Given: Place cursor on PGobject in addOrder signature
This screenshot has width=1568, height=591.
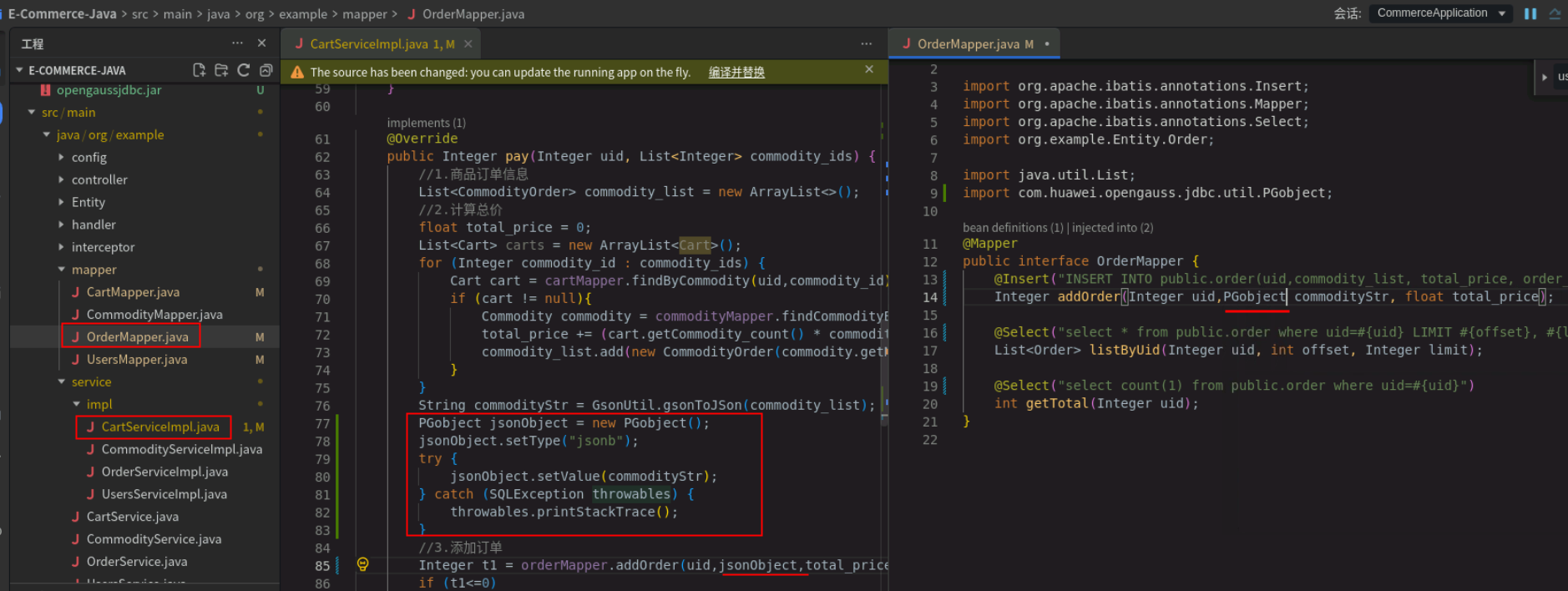Looking at the screenshot, I should (x=1254, y=296).
